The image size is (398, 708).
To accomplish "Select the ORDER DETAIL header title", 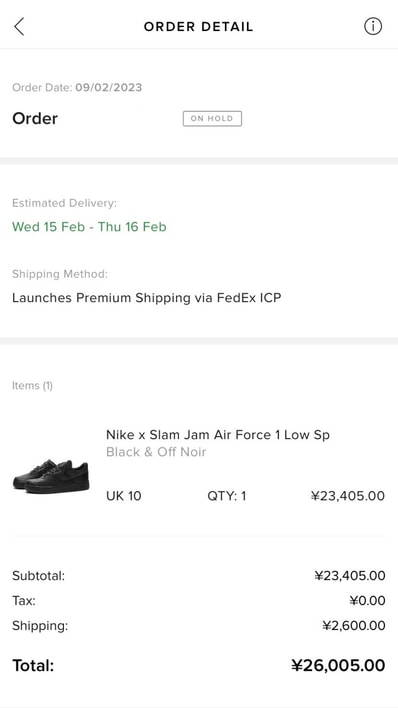I will [198, 27].
